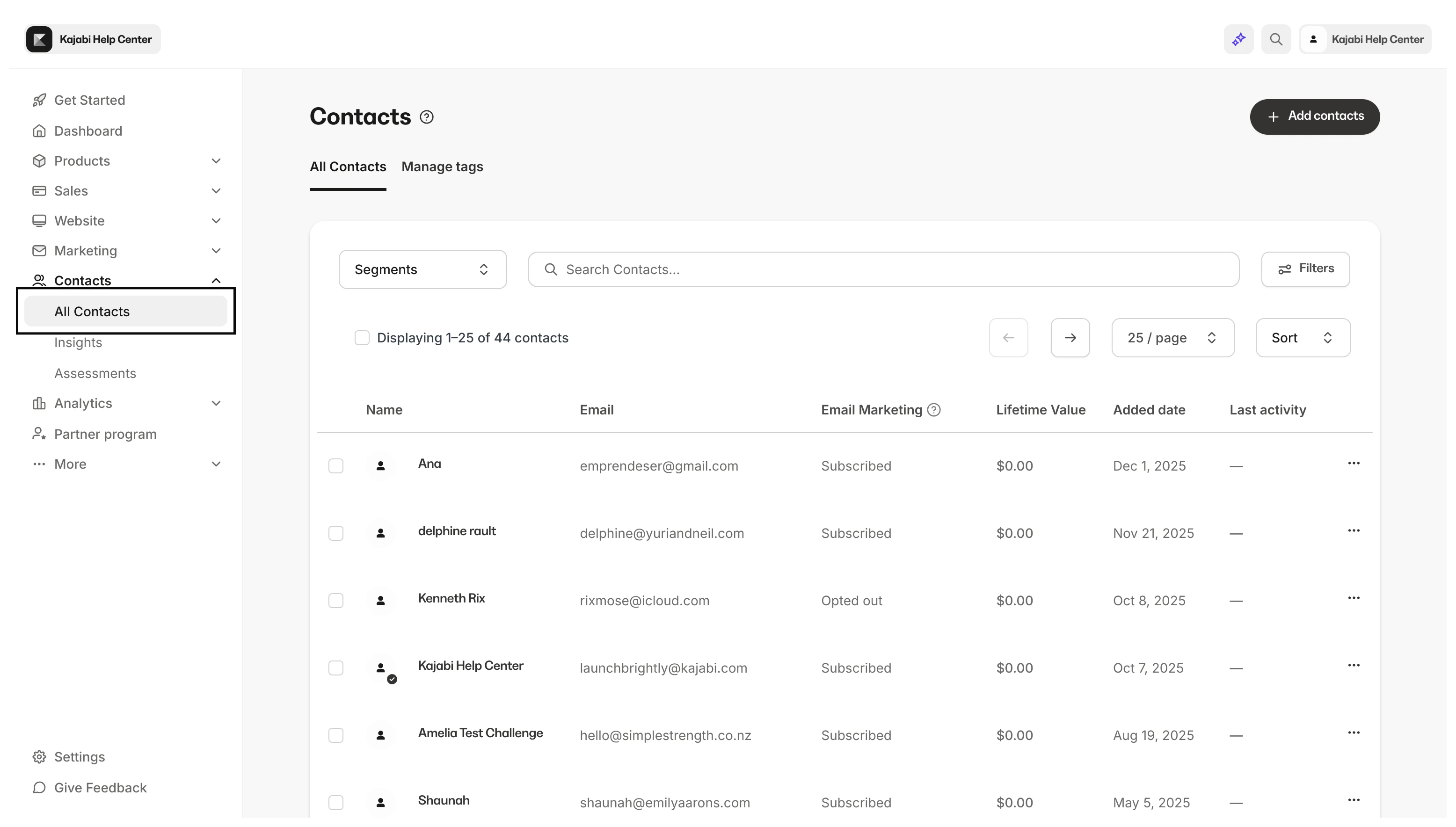The image size is (1456, 827).
Task: Open the 25 per page selector
Action: [1172, 337]
